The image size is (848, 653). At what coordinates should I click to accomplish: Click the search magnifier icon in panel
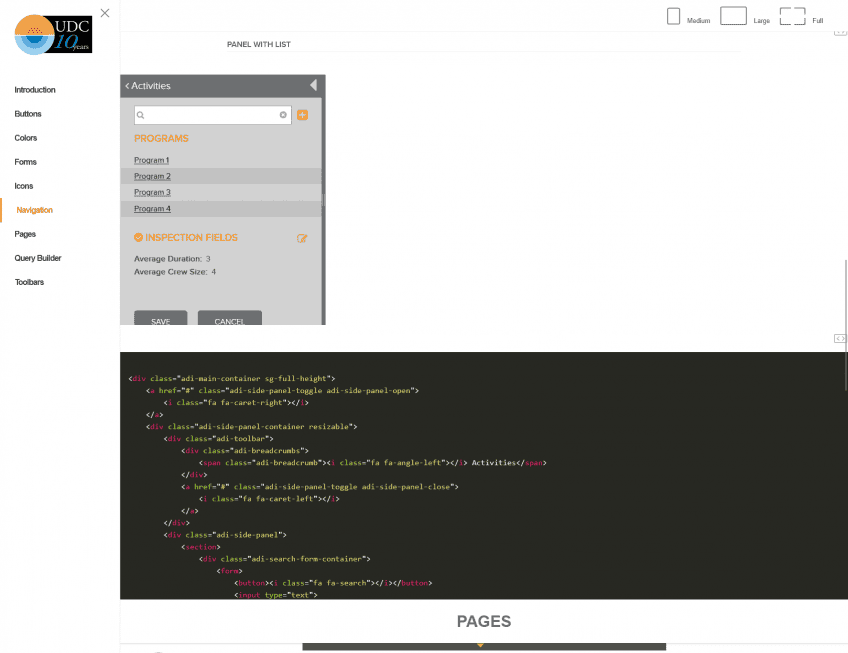click(141, 115)
